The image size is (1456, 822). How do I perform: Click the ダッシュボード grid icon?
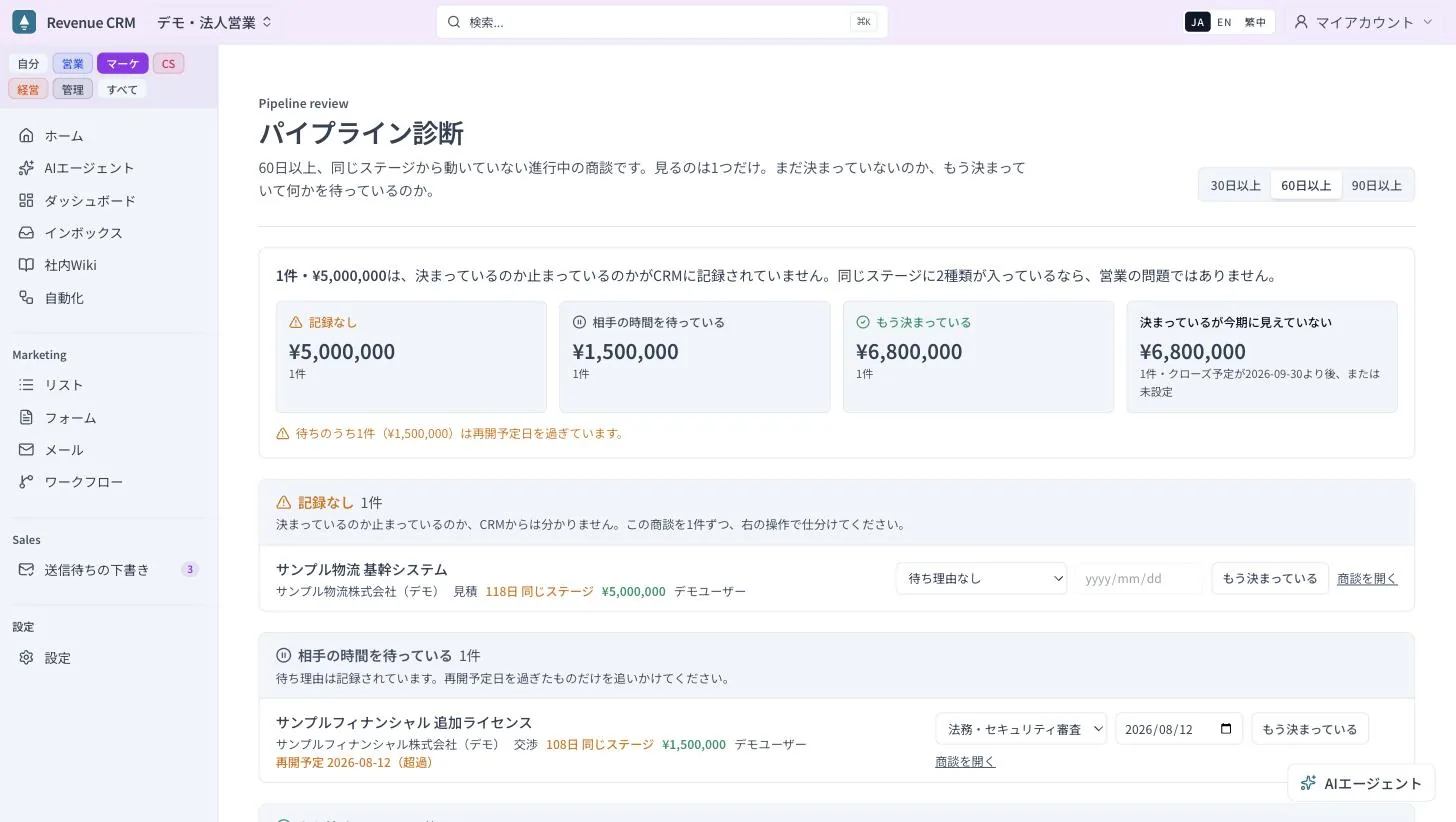pos(26,200)
